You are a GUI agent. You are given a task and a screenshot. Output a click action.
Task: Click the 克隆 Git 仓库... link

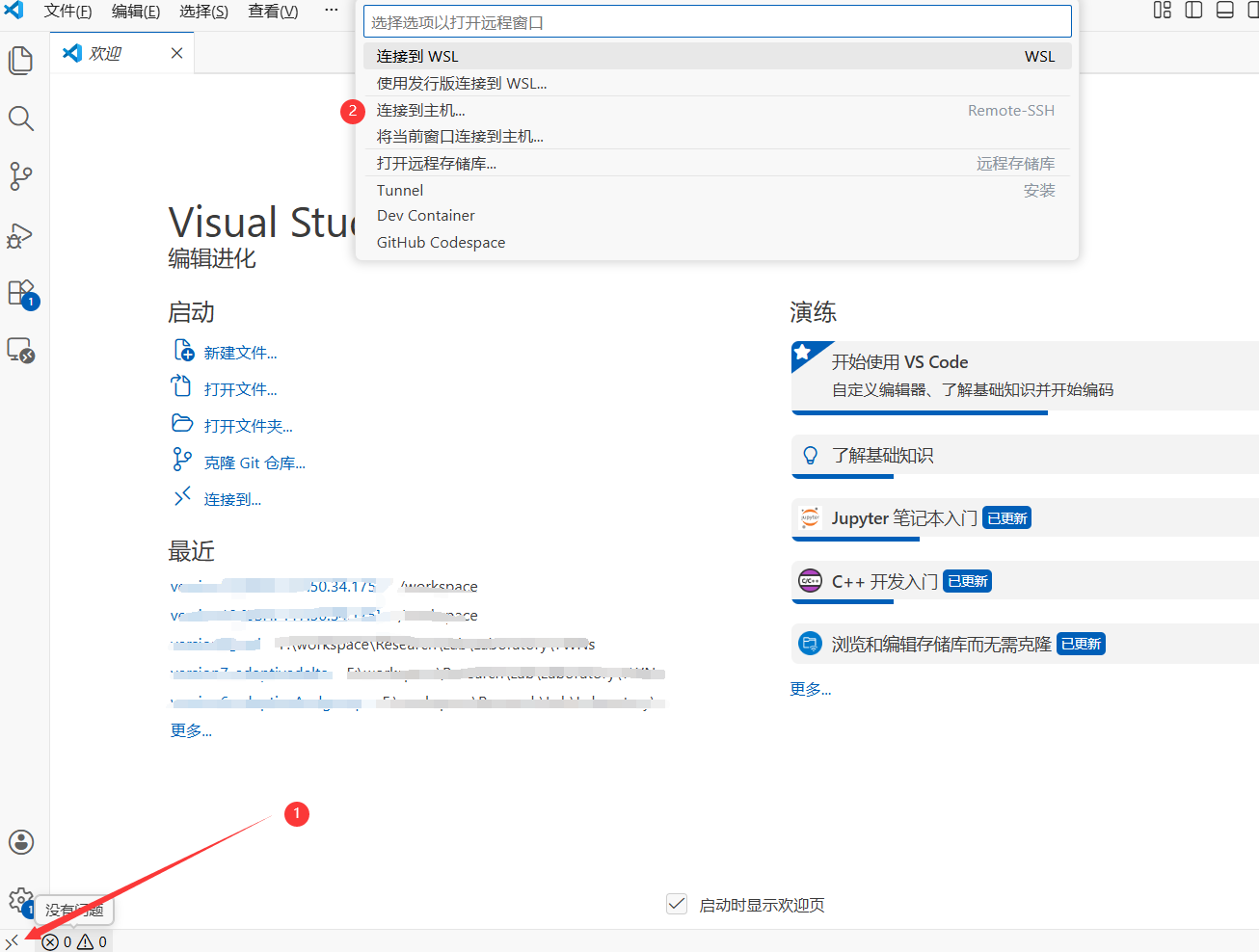point(254,463)
